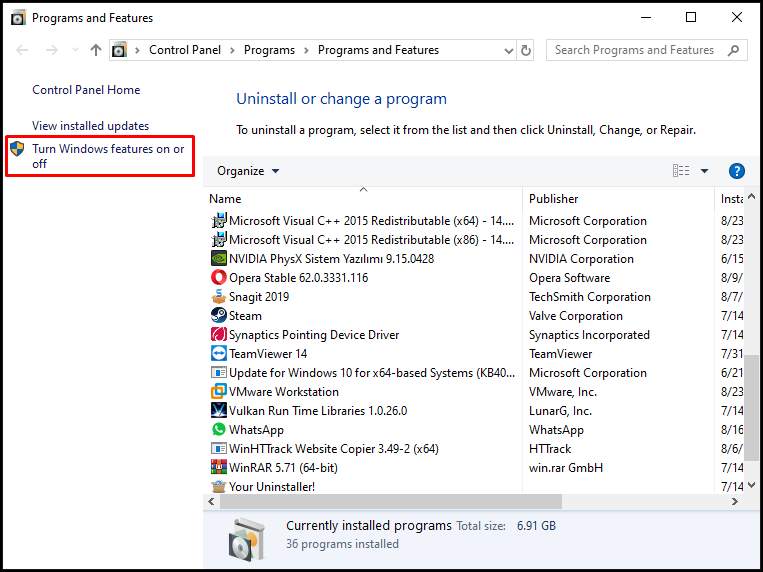Select Control Panel in breadcrumb

(x=185, y=50)
